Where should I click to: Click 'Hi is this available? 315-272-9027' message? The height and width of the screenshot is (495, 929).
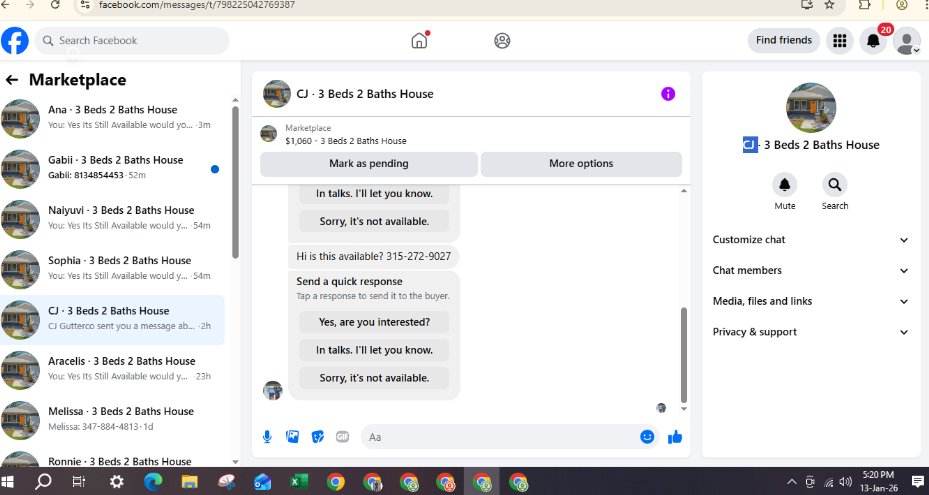(373, 256)
